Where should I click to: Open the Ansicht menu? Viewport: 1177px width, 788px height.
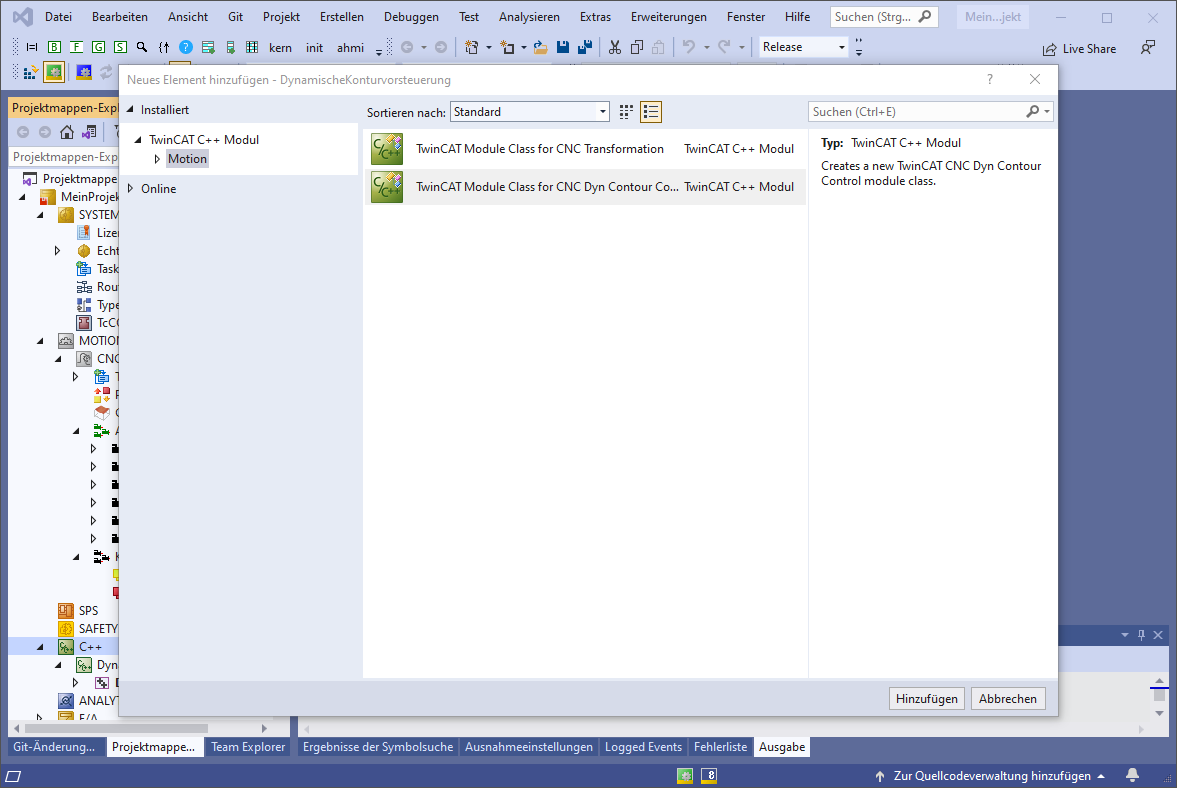188,17
